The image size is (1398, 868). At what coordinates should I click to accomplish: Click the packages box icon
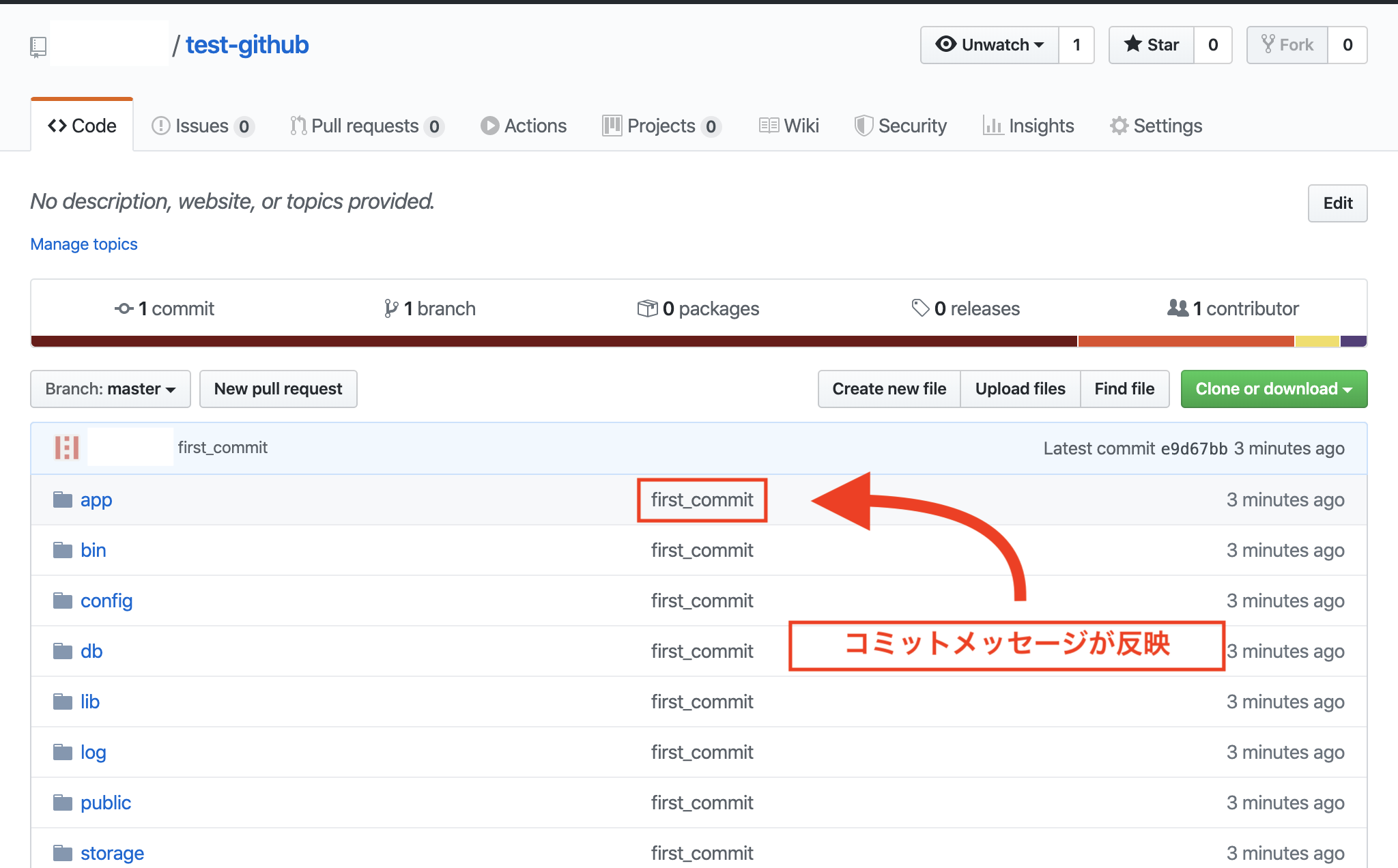pyautogui.click(x=646, y=308)
